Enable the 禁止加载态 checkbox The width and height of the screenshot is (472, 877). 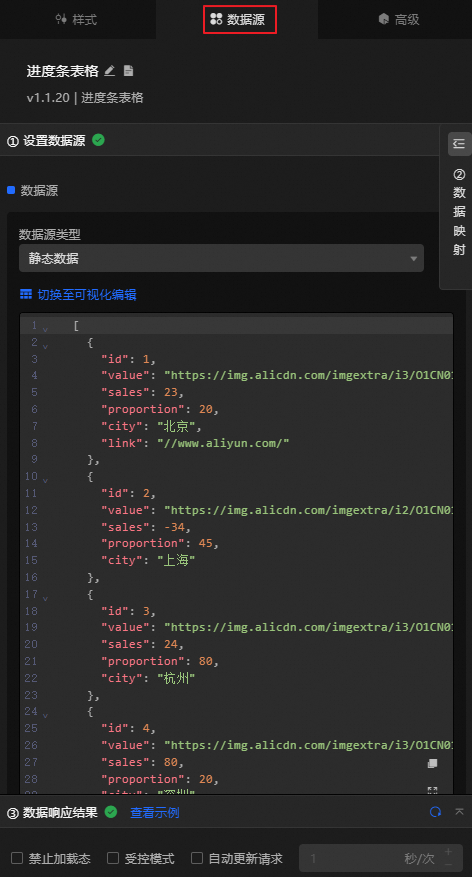(x=17, y=858)
